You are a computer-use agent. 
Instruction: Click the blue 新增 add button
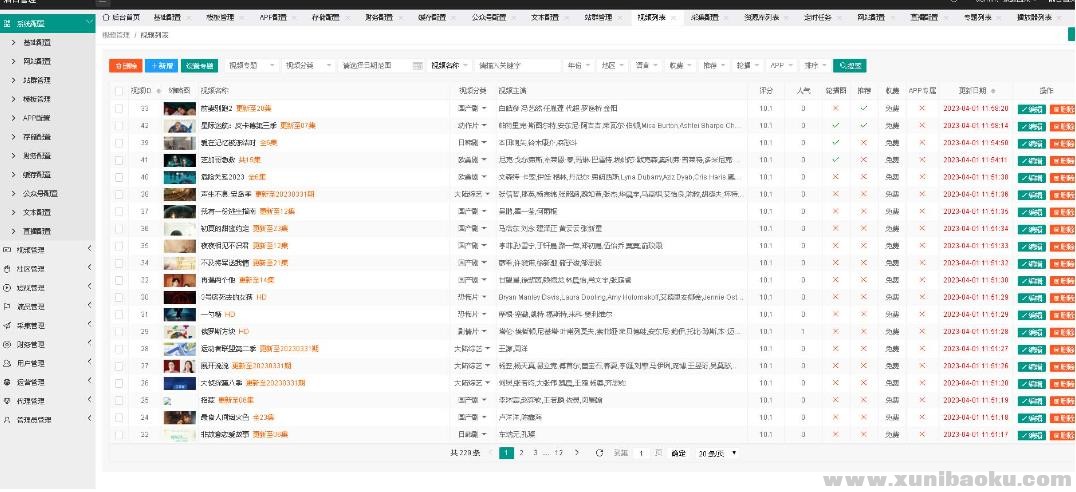pyautogui.click(x=159, y=66)
